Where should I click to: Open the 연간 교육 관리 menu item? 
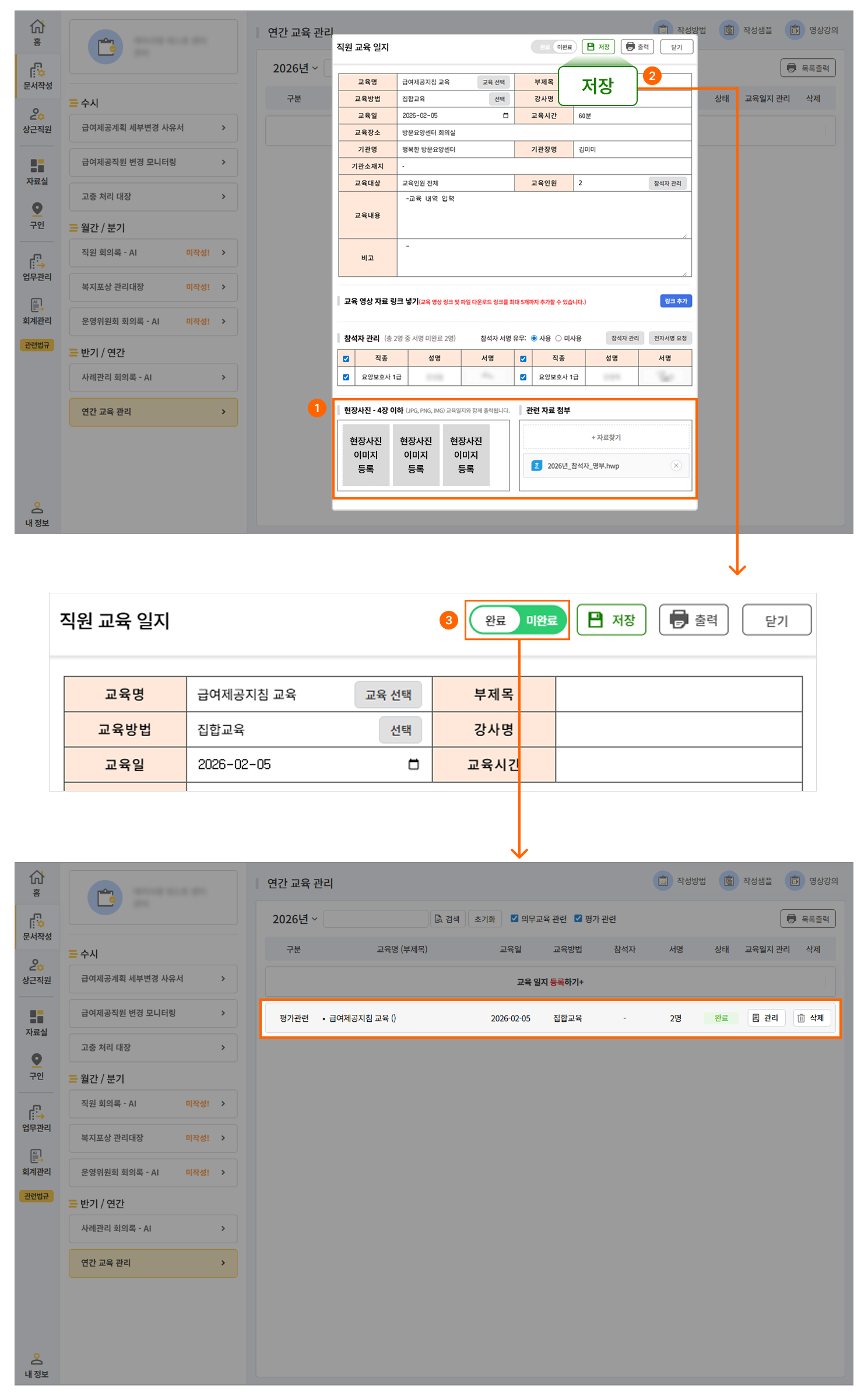click(153, 1263)
